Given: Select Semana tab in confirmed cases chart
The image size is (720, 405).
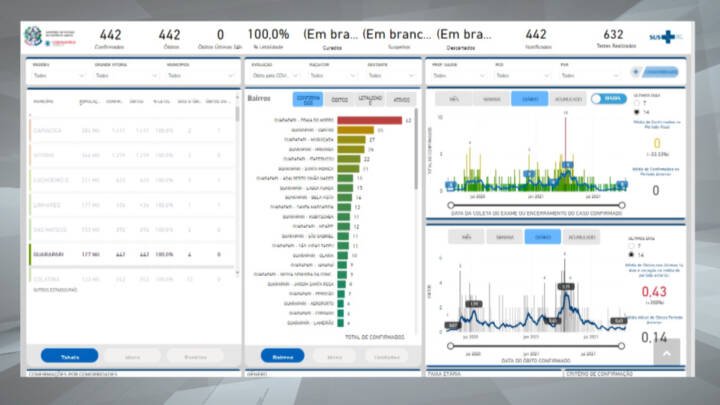Looking at the screenshot, I should click(x=491, y=99).
